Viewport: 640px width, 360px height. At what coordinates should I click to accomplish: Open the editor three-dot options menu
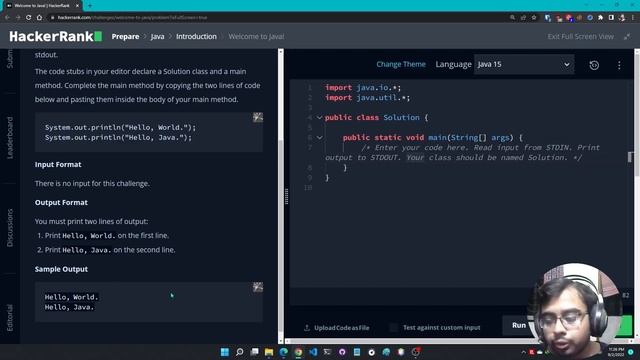(x=619, y=65)
